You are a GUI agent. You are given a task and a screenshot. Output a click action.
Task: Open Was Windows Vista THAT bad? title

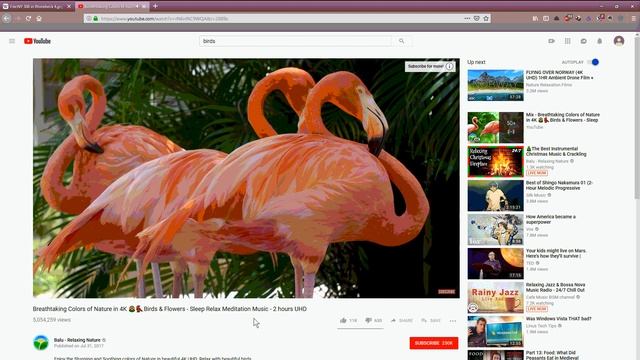pyautogui.click(x=558, y=318)
